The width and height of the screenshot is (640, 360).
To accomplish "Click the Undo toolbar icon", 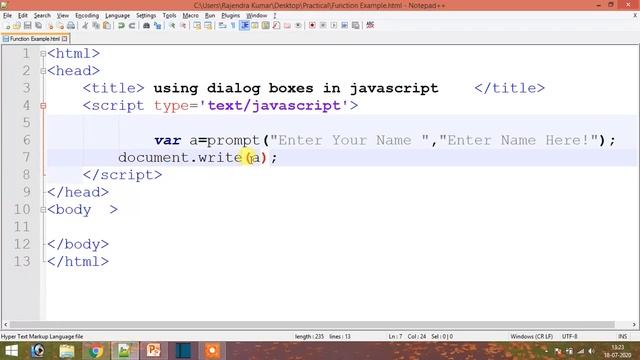I will click(x=121, y=25).
